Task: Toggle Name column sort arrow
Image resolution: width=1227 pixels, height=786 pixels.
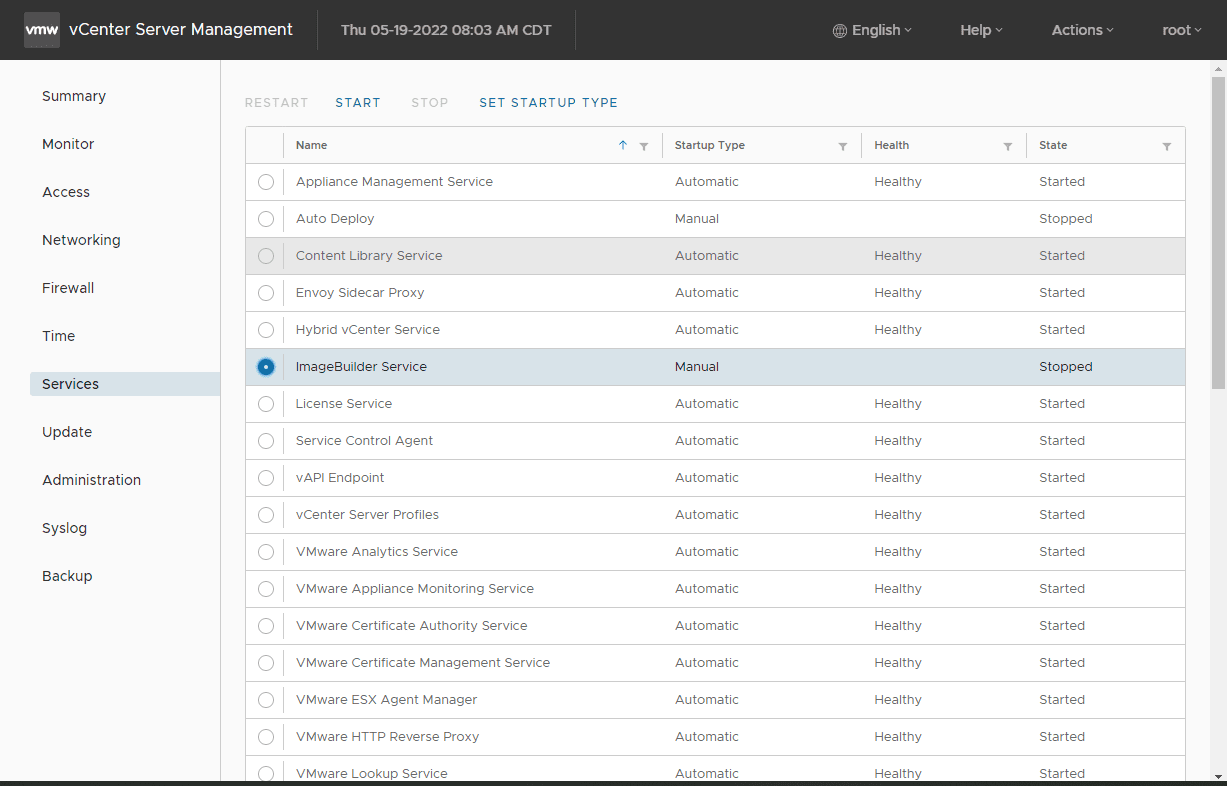Action: (x=623, y=145)
